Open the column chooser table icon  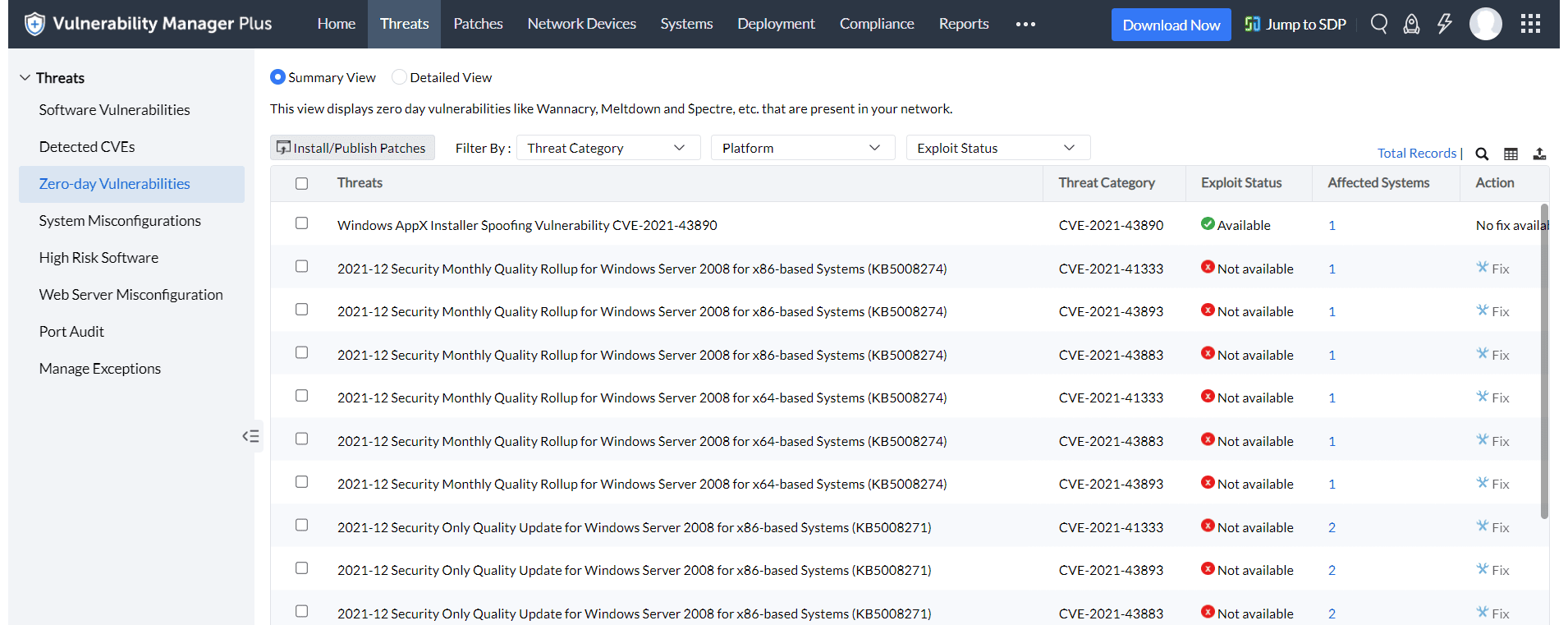[x=1511, y=154]
